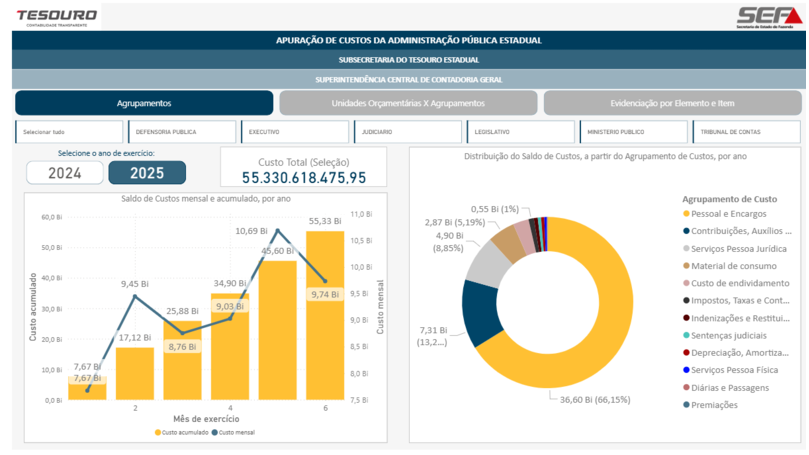This screenshot has width=809, height=455.
Task: Click the Custo acumulado legend marker
Action: [x=158, y=432]
